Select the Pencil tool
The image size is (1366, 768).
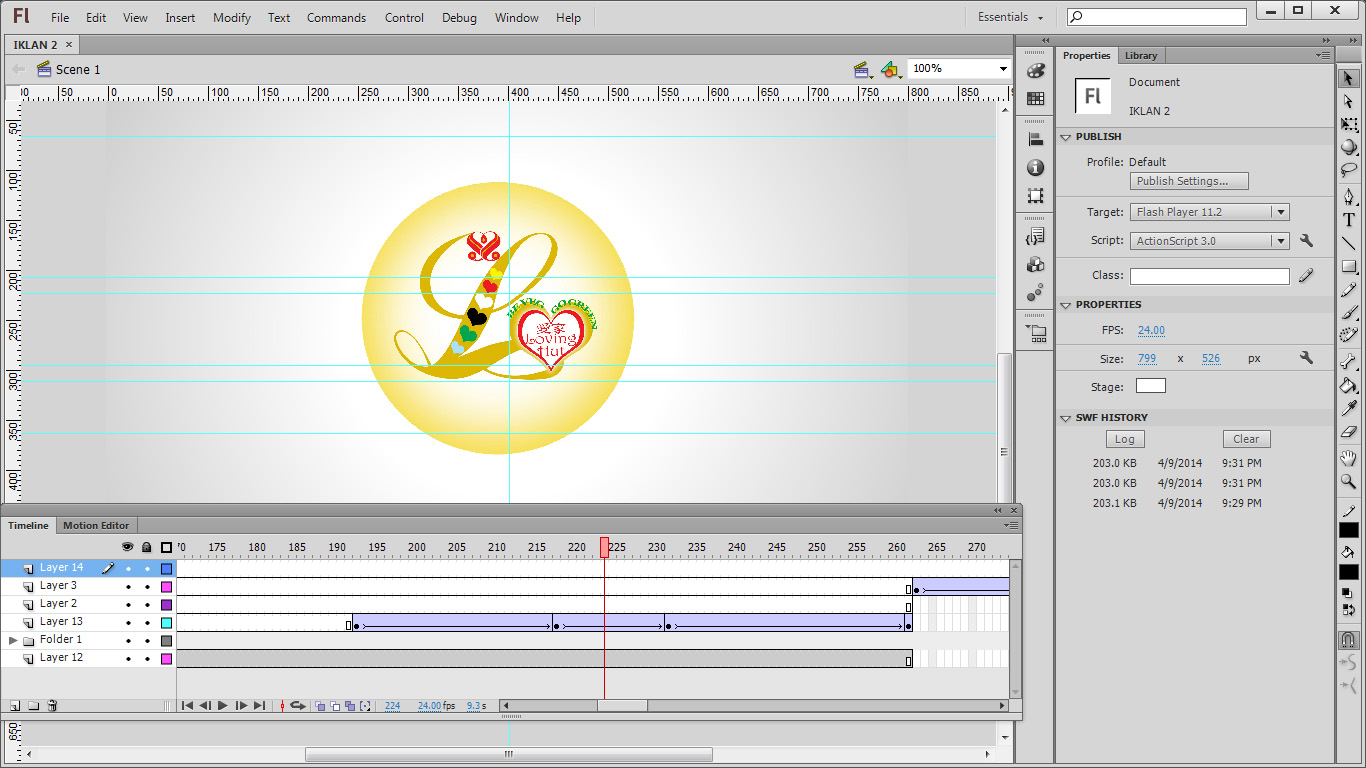(1348, 290)
